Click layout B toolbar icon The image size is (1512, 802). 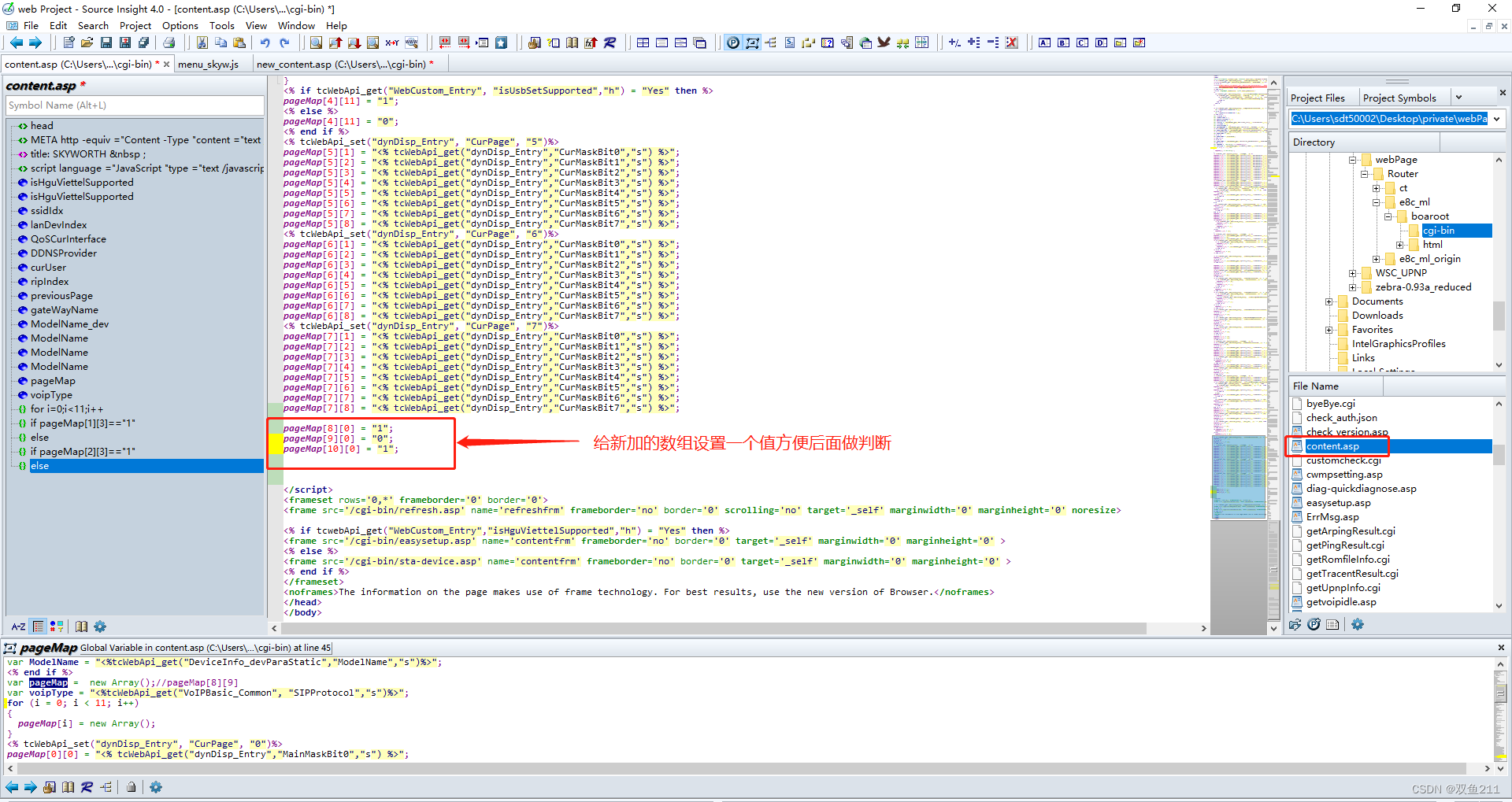click(1063, 43)
